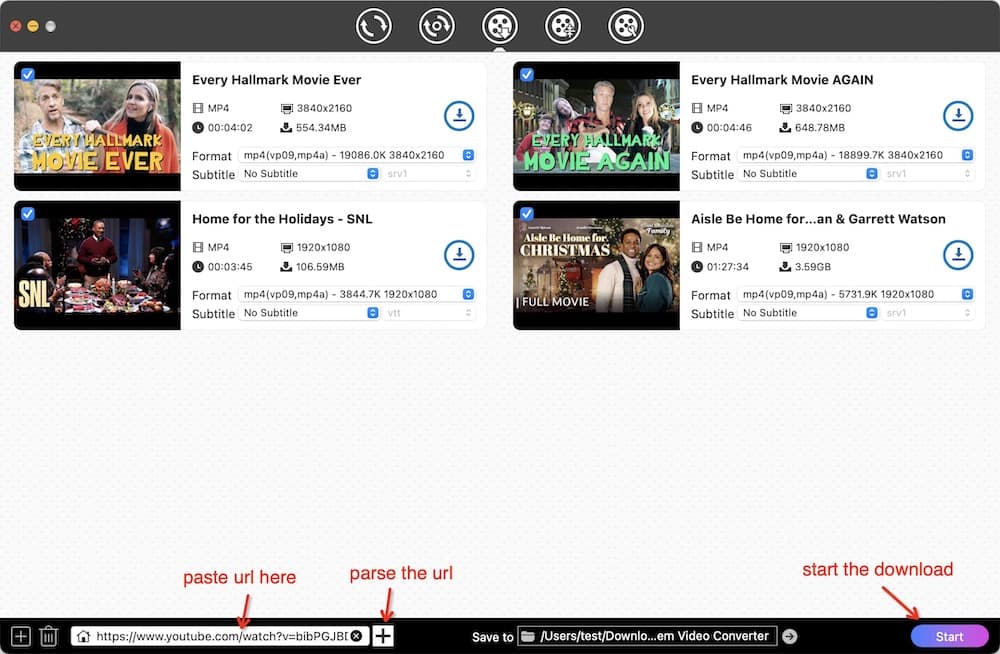
Task: Parse the URL with the plus button
Action: [383, 635]
